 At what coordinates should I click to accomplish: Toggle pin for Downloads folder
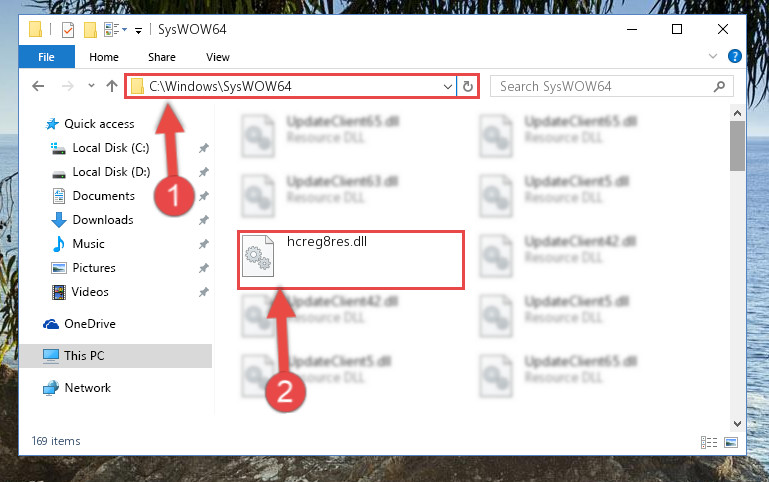204,220
